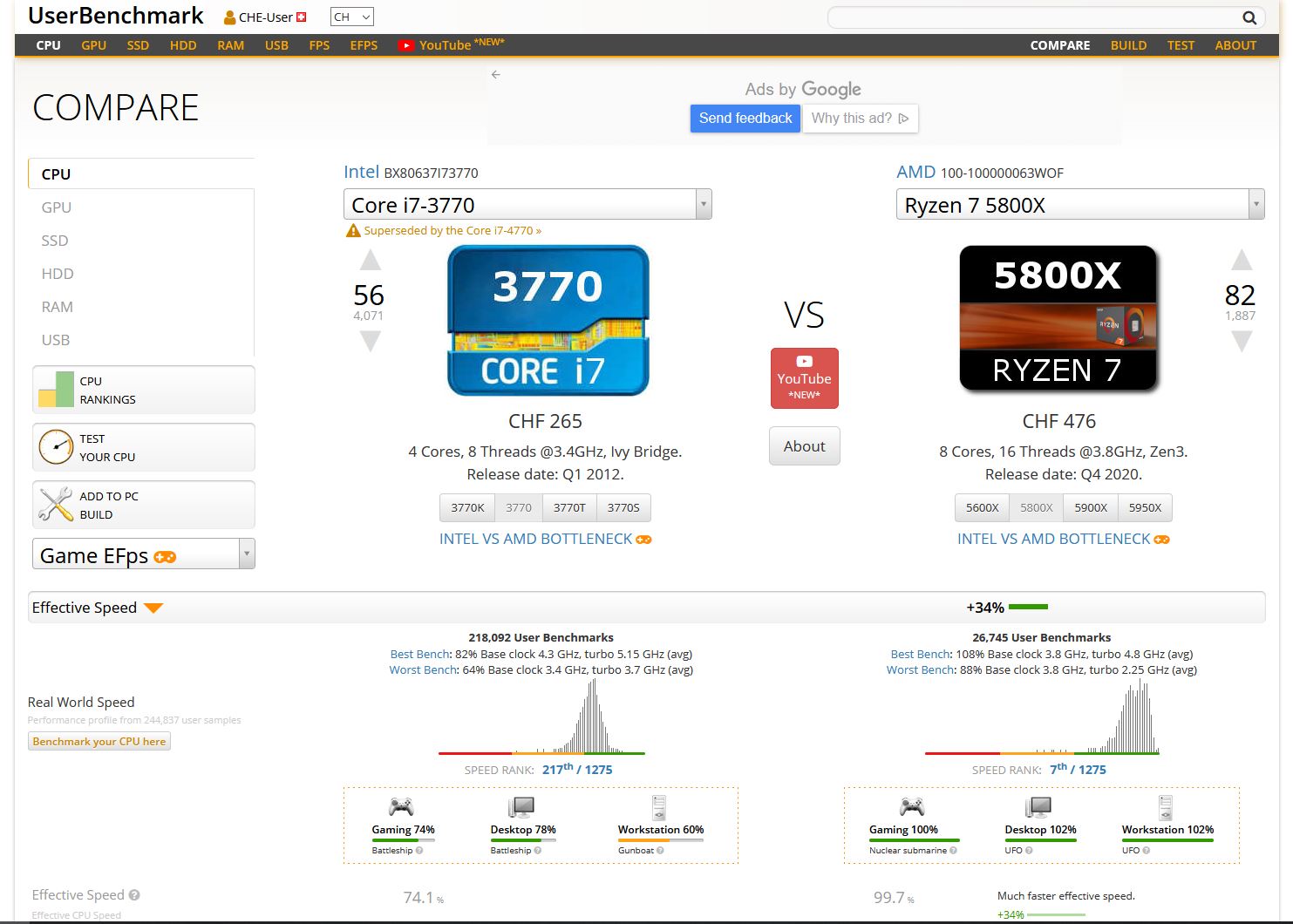Downvote the Ryzen 7 5800X
Viewport: 1293px width, 924px height.
pos(1241,341)
